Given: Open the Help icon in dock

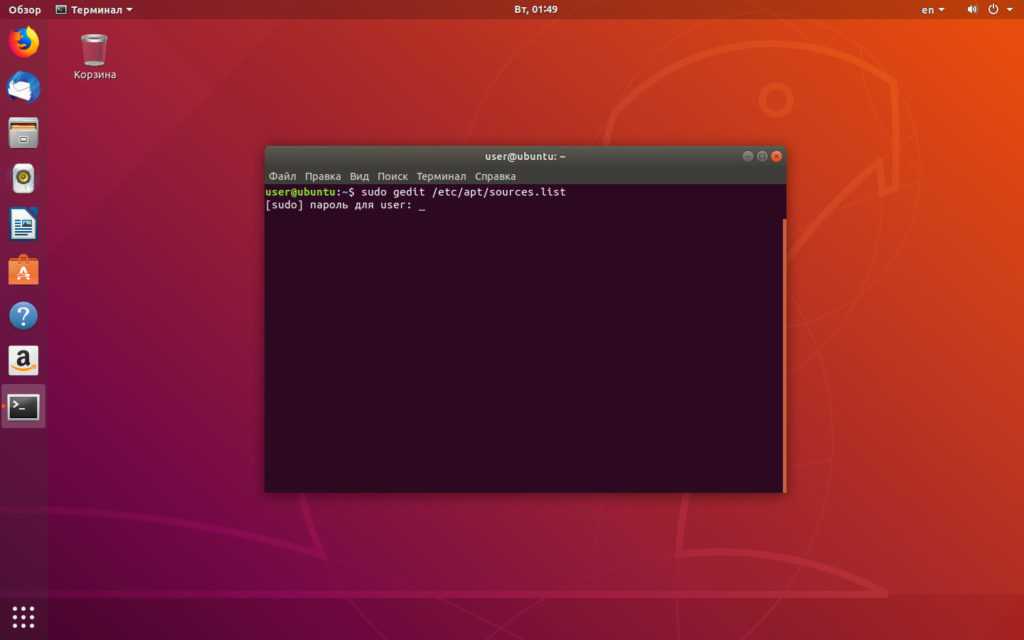Looking at the screenshot, I should tap(23, 316).
